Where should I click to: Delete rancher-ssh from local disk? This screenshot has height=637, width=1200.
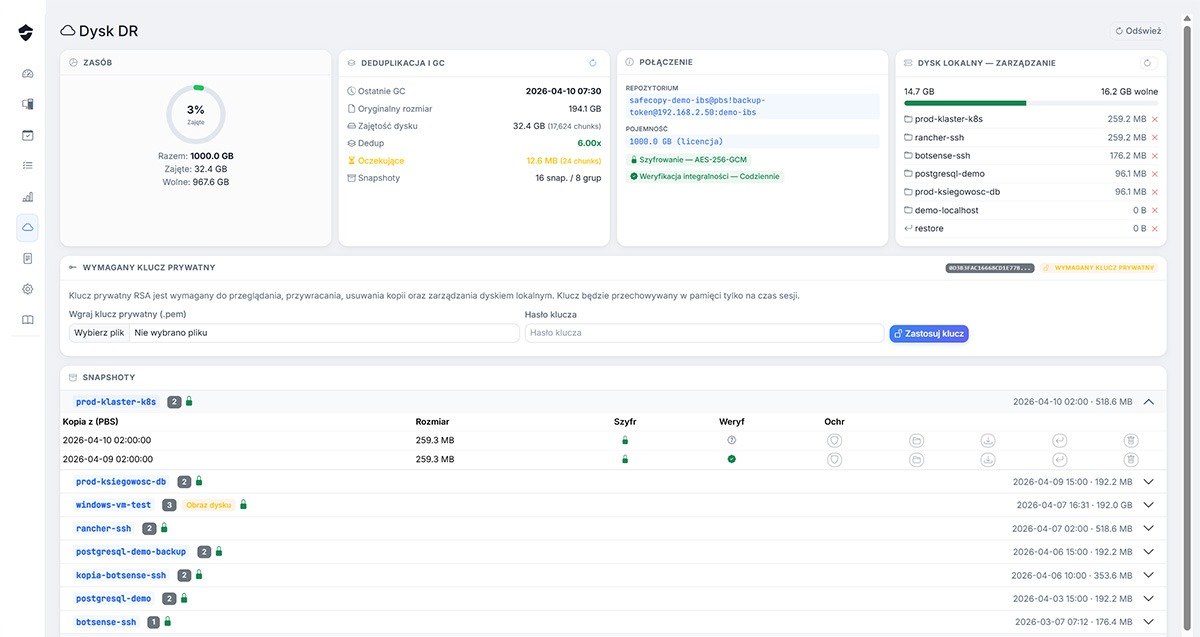(x=1155, y=138)
